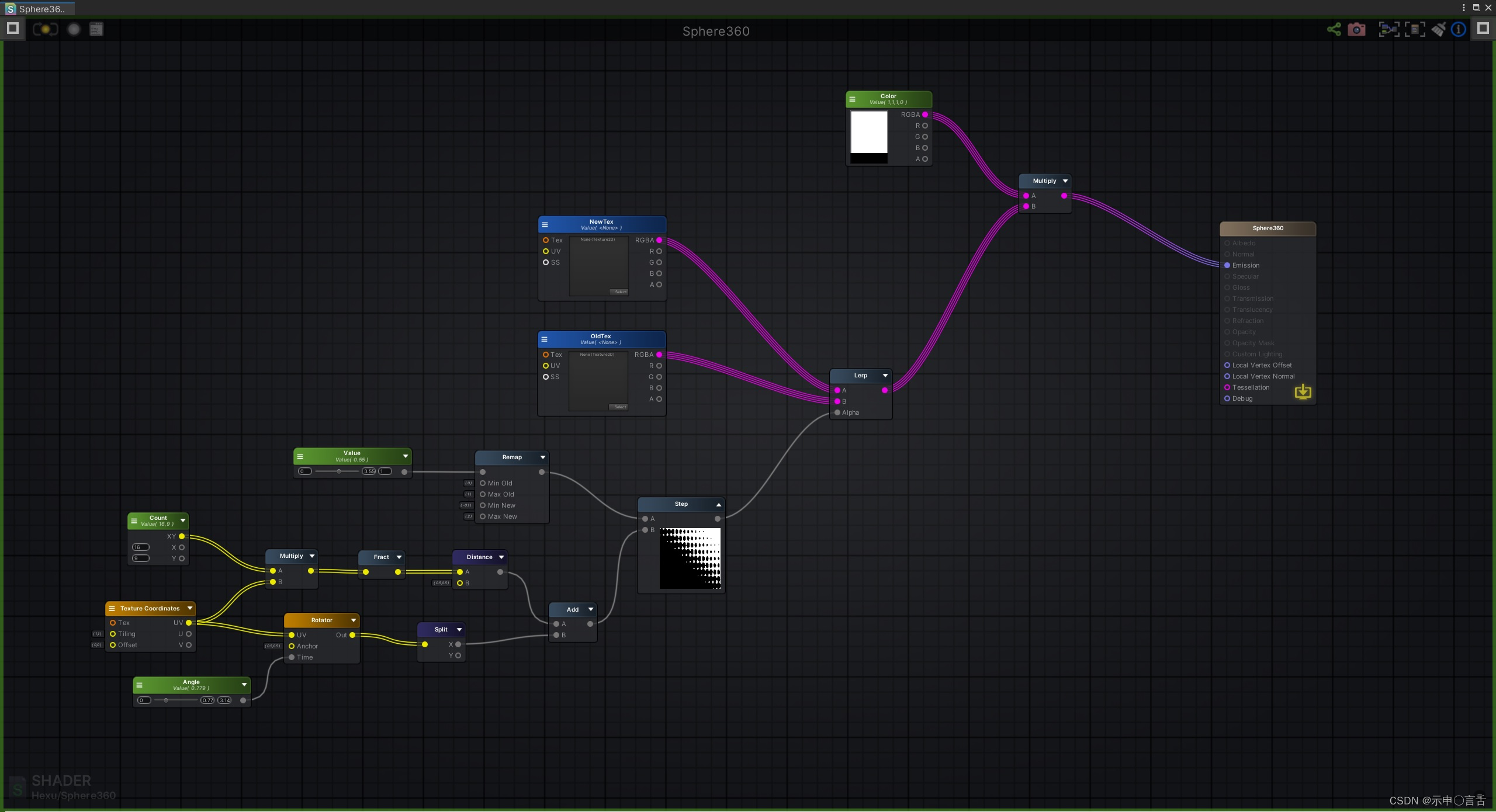The width and height of the screenshot is (1496, 812).
Task: Select the Sphere360 shader output node
Action: pos(1267,228)
